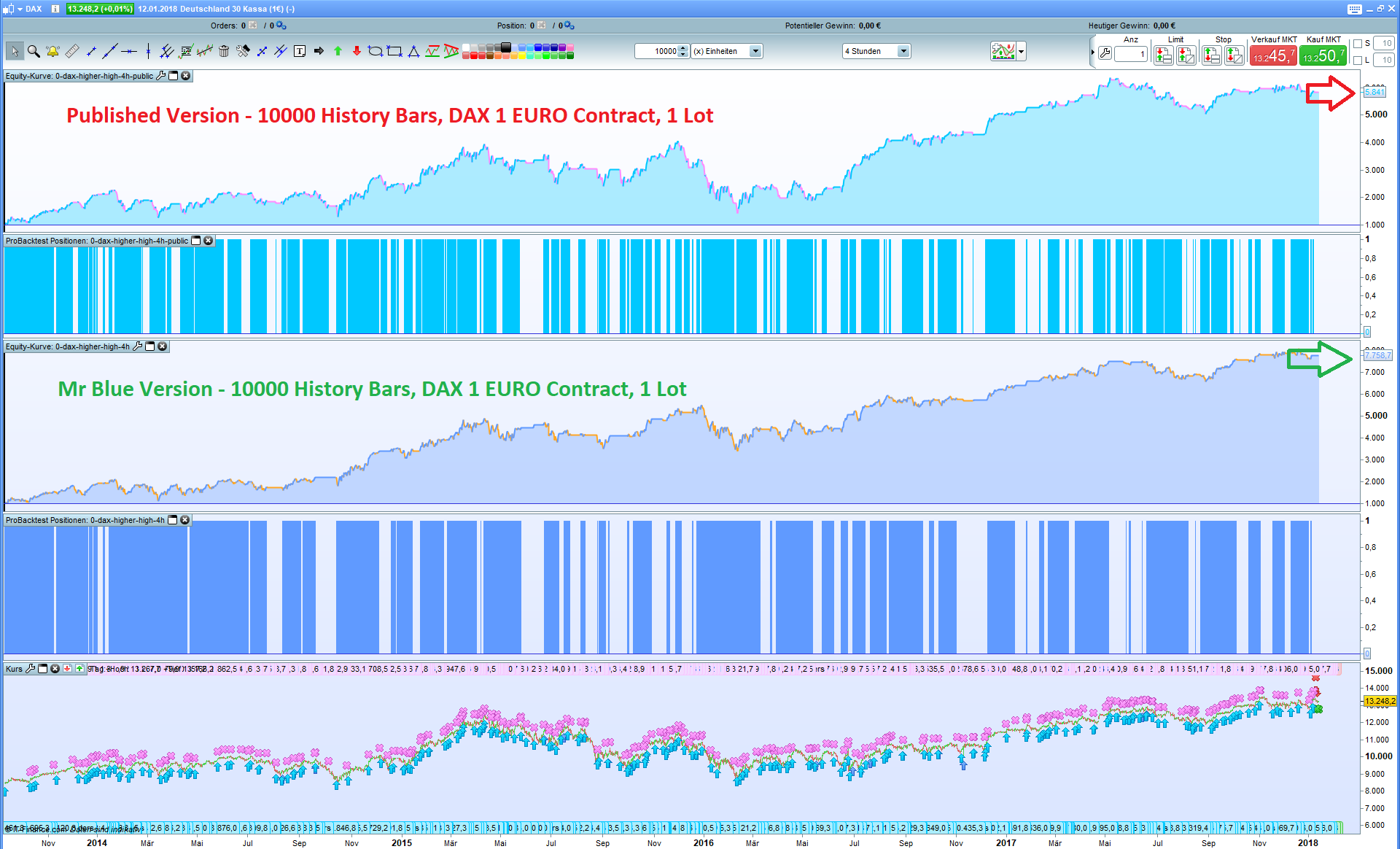
Task: Select the ruler measurement tool
Action: (x=71, y=51)
